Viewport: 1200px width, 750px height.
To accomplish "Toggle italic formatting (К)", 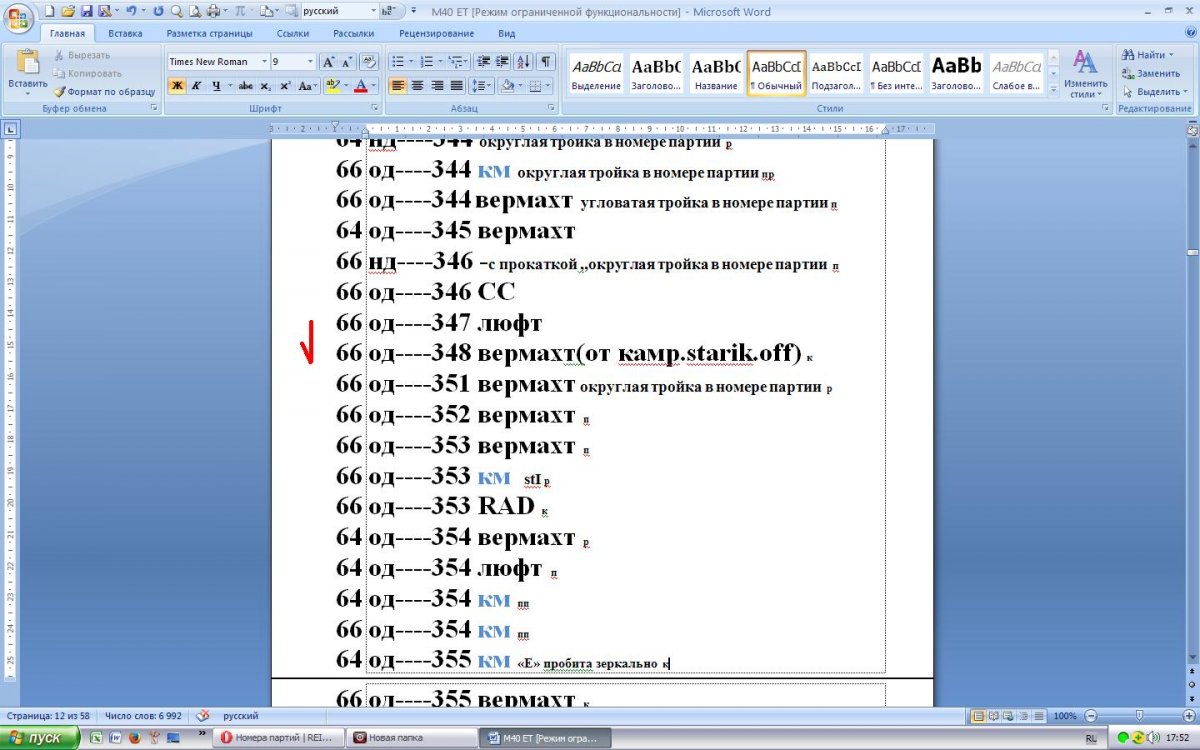I will (x=196, y=86).
